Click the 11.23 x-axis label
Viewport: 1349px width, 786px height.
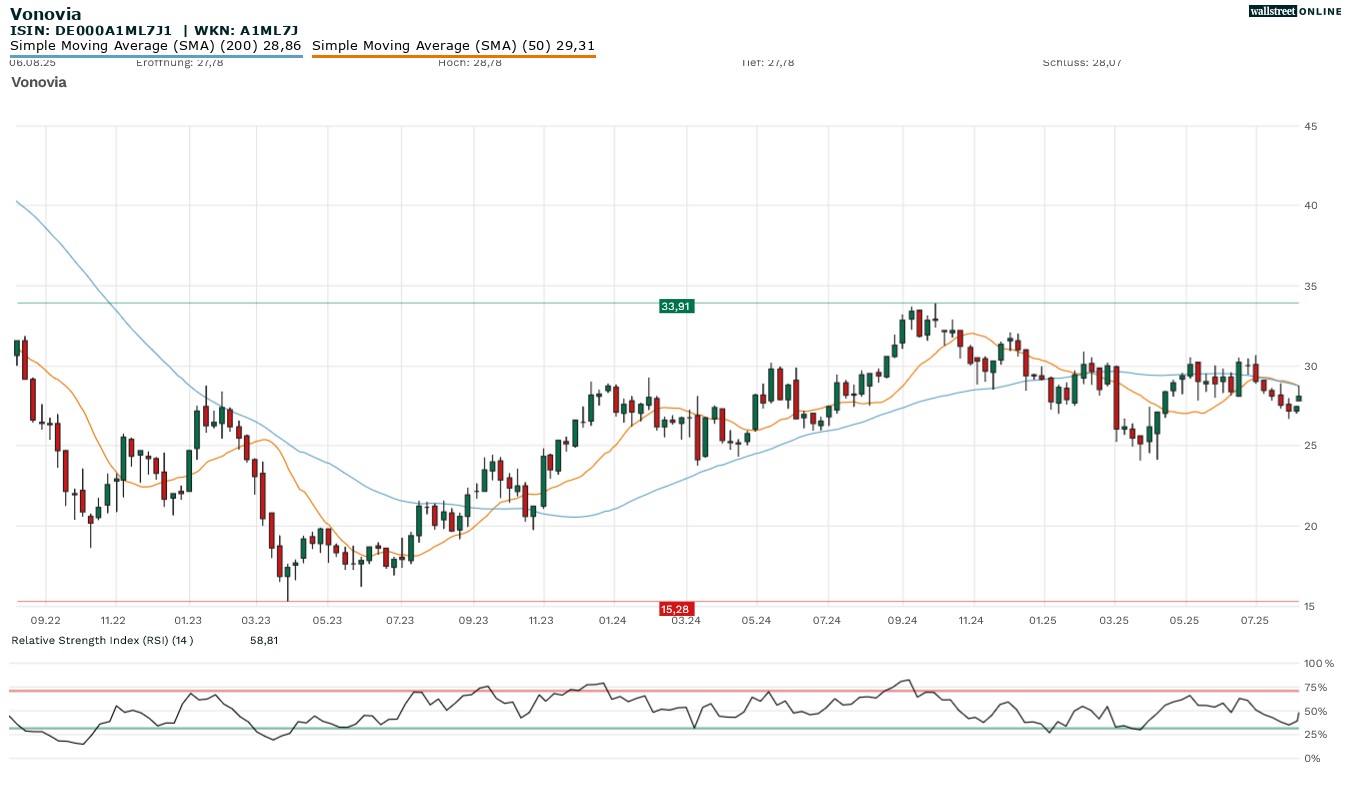tap(541, 621)
